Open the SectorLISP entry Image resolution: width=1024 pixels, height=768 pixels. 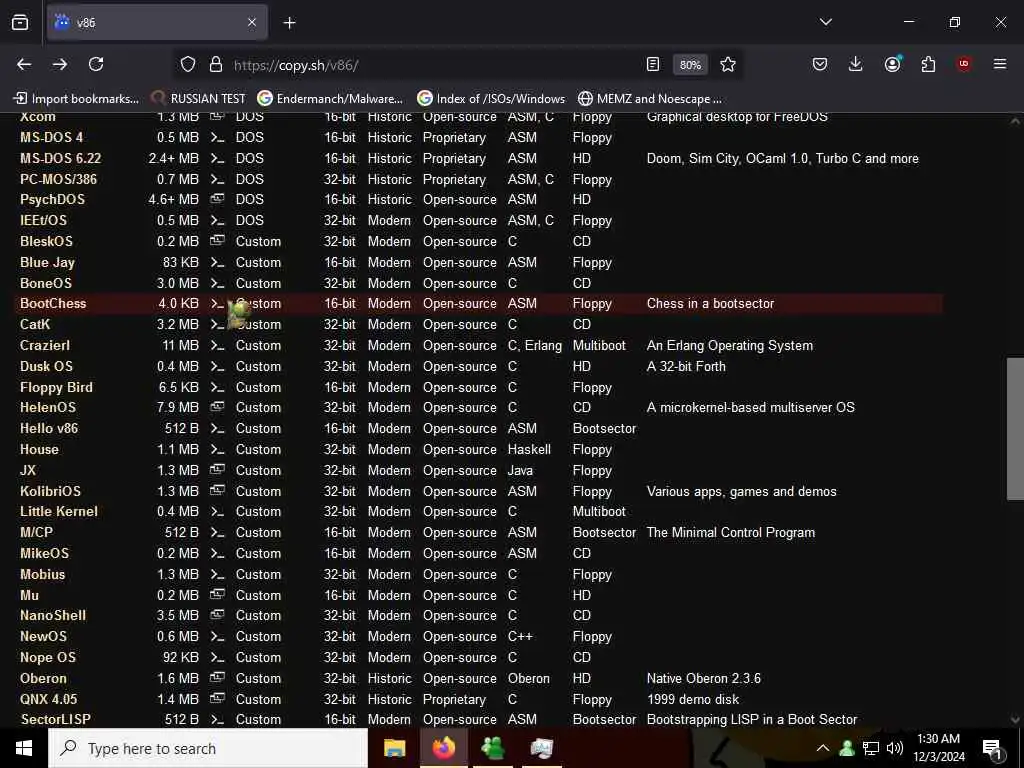[x=56, y=720]
